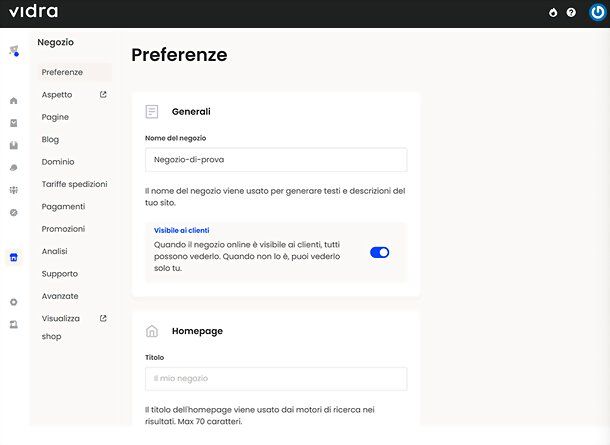Select the Pagamenti menu entry
The image size is (610, 445).
[x=63, y=207]
